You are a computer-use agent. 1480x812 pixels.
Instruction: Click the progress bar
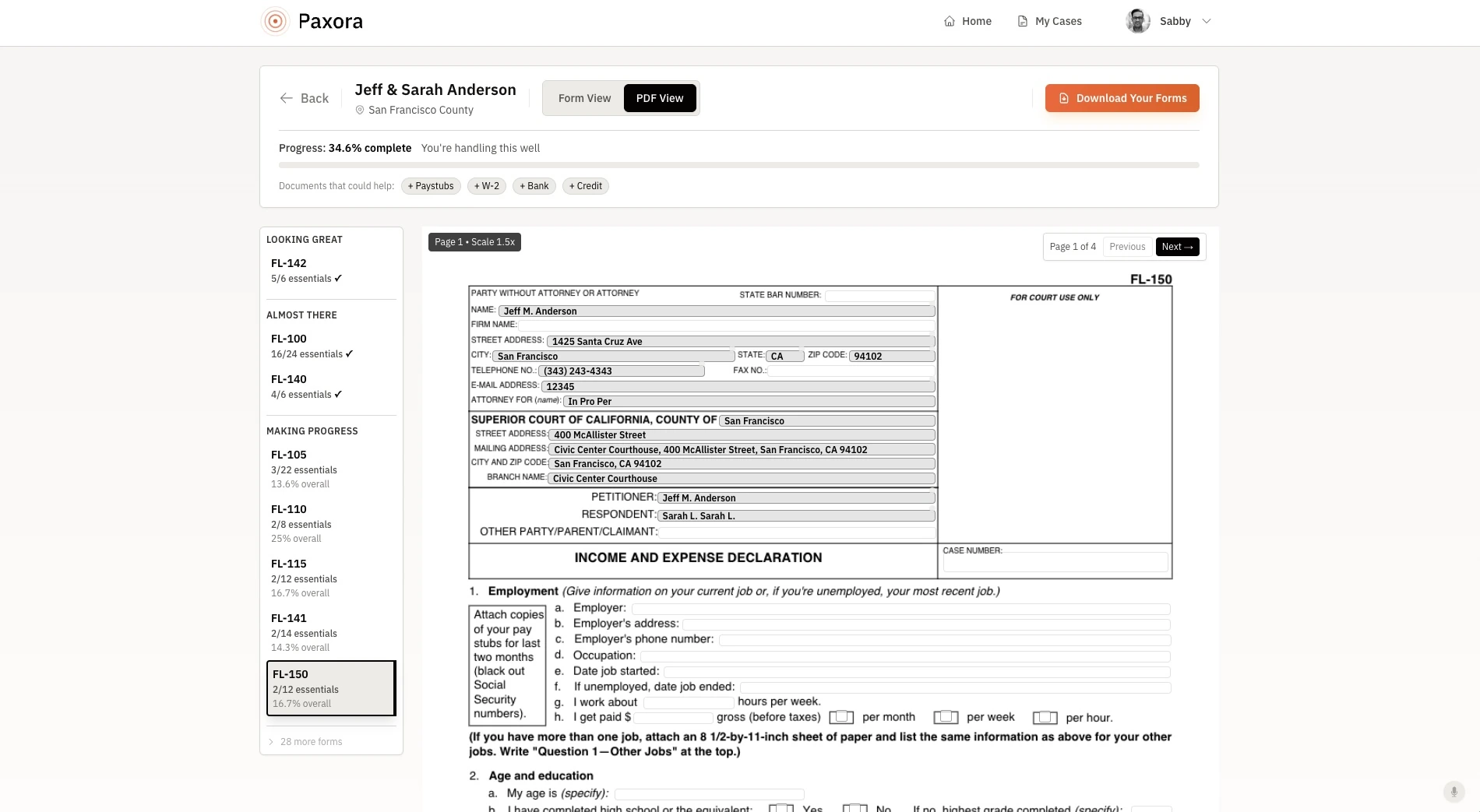[x=738, y=165]
